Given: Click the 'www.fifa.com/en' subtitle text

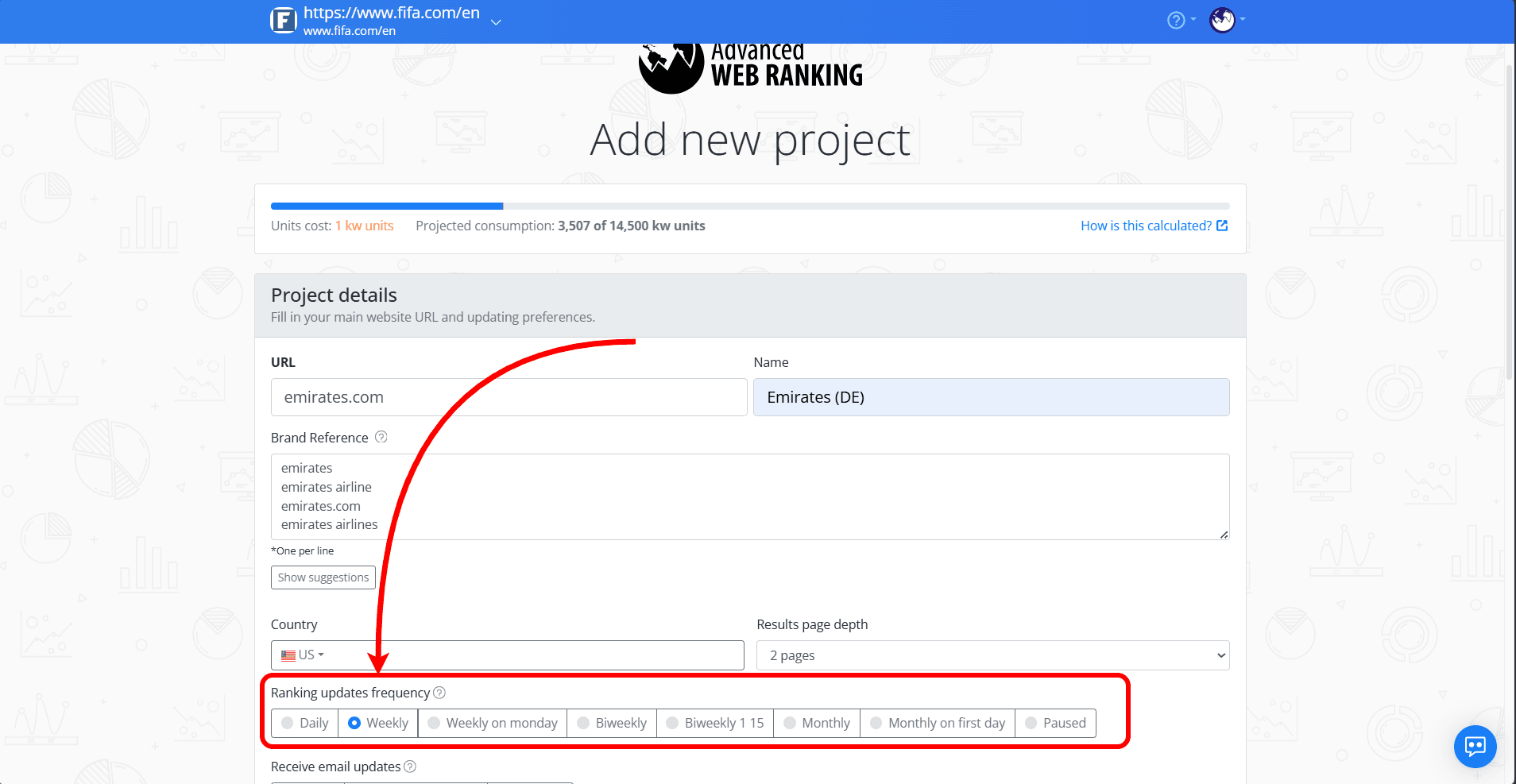Looking at the screenshot, I should click(x=350, y=31).
